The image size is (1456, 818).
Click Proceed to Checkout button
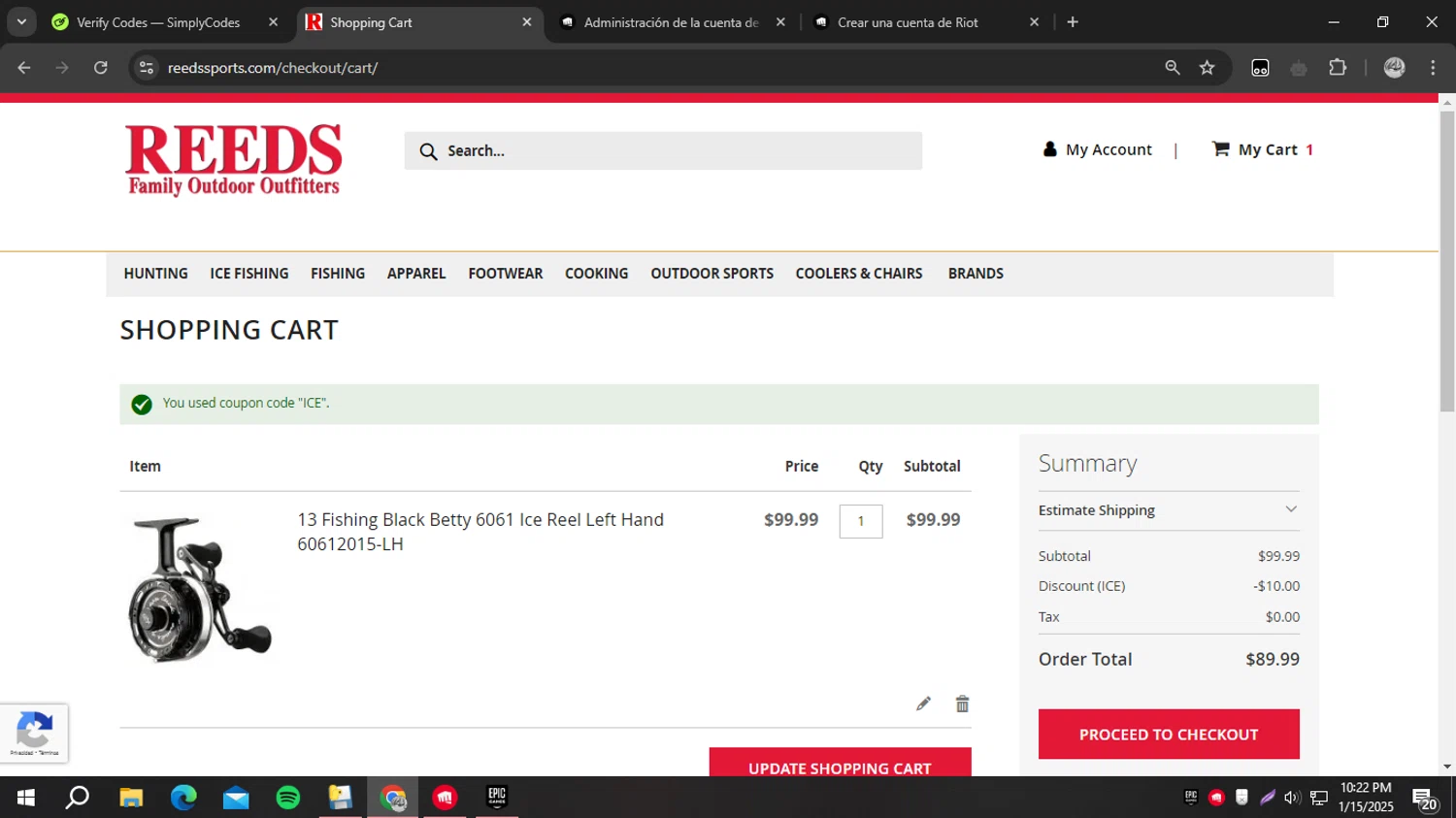[1169, 735]
